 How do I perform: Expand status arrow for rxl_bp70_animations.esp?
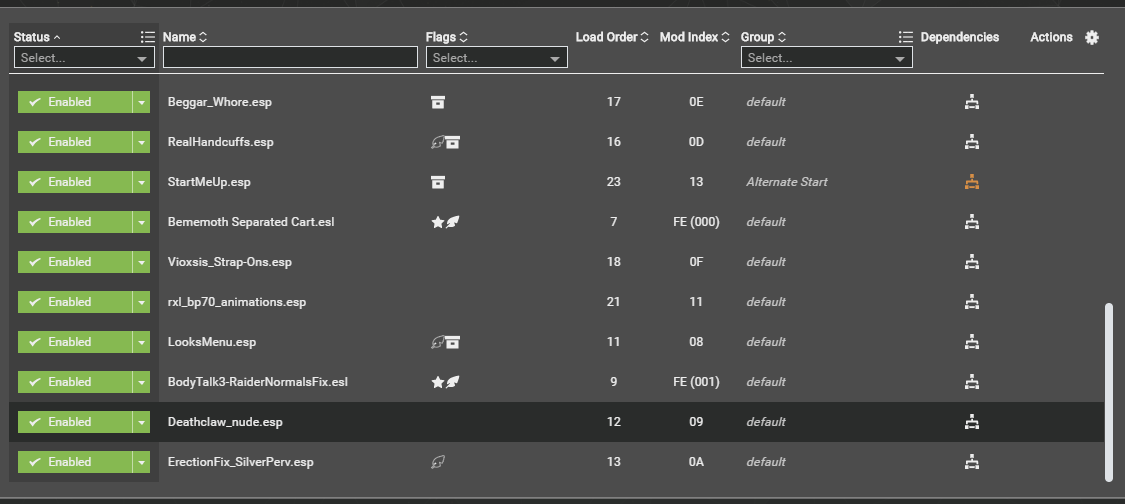pyautogui.click(x=141, y=302)
